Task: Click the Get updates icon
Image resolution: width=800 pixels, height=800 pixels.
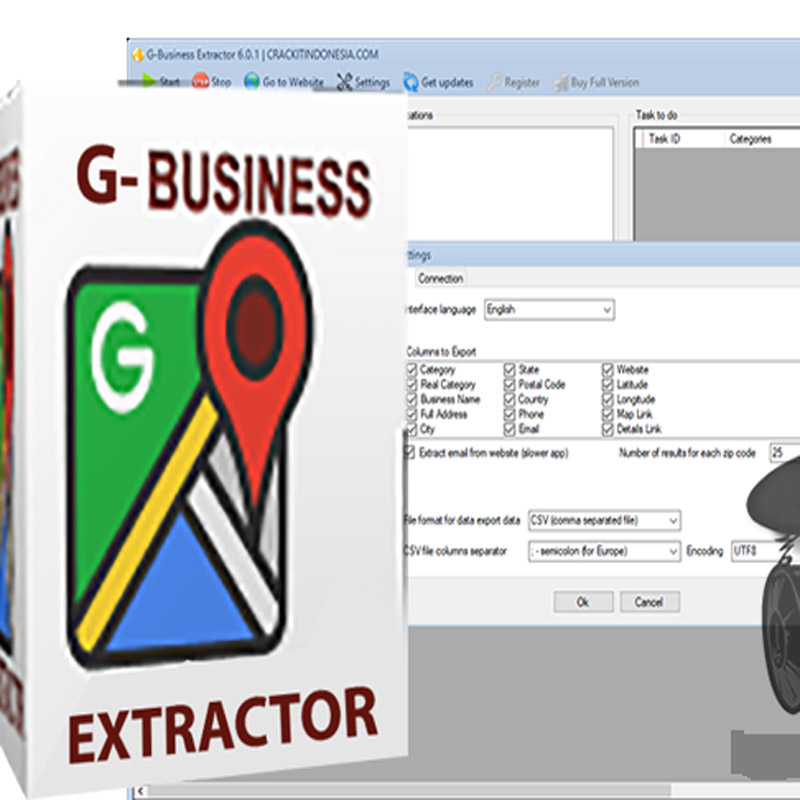Action: tap(410, 80)
